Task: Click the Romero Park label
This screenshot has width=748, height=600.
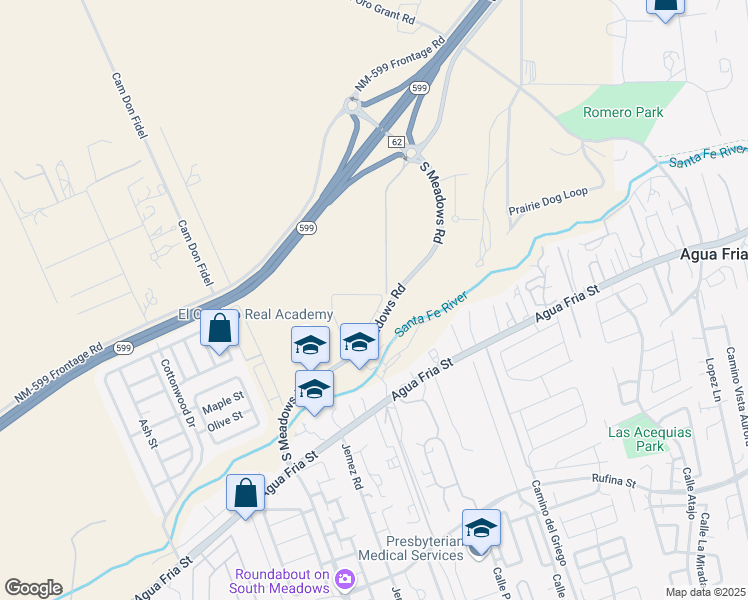Action: 623,113
